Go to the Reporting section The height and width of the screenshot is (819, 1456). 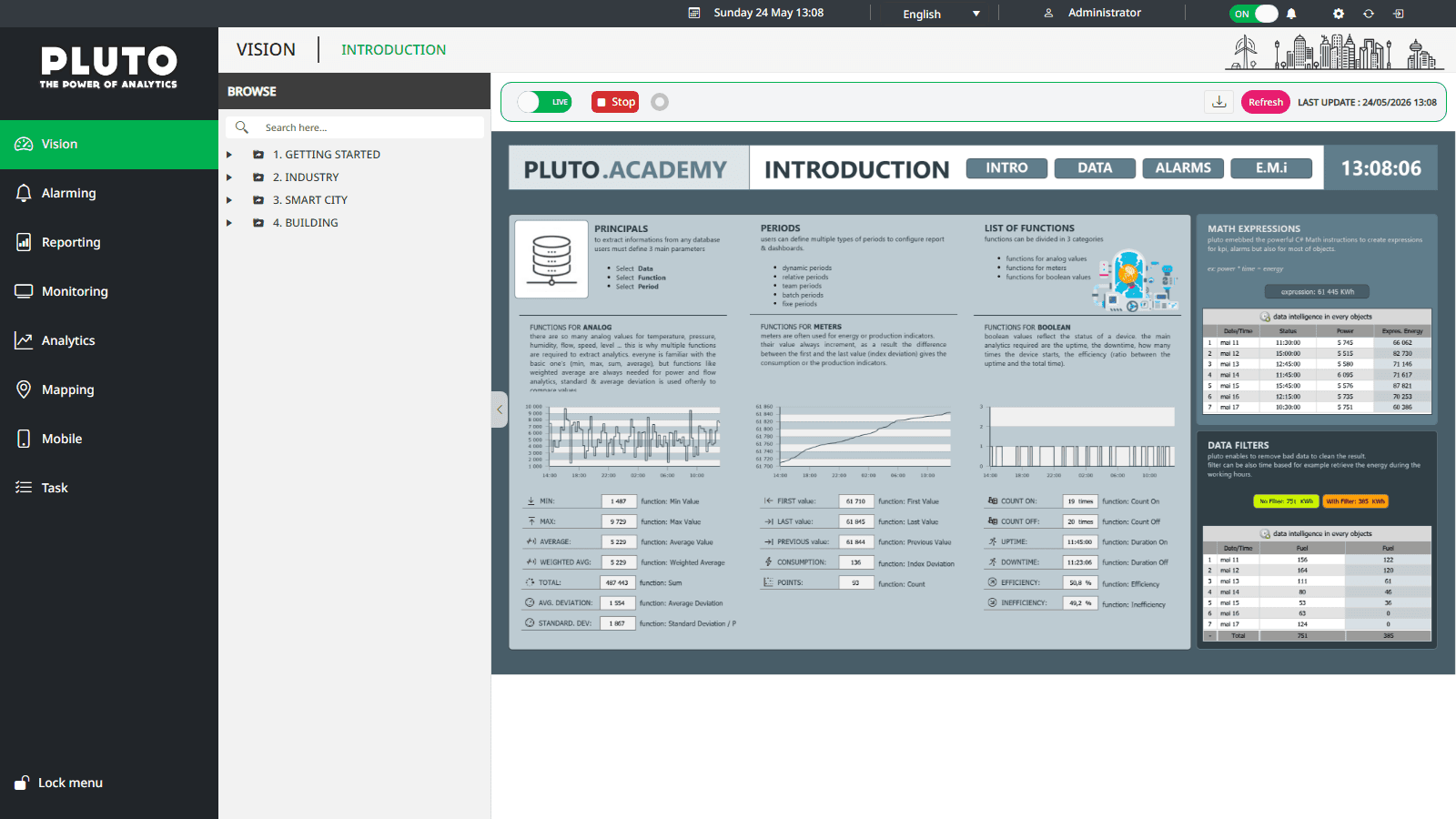coord(109,242)
